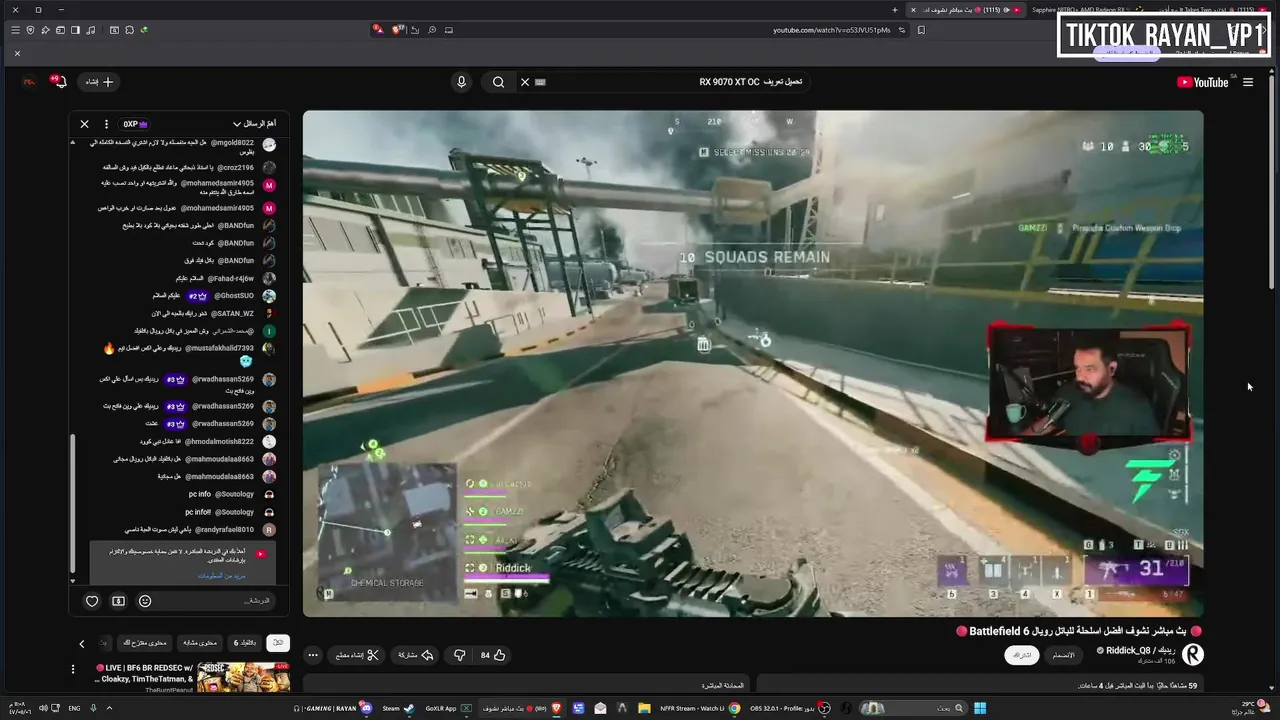Select the suggested-for-you content chip

tap(144, 643)
